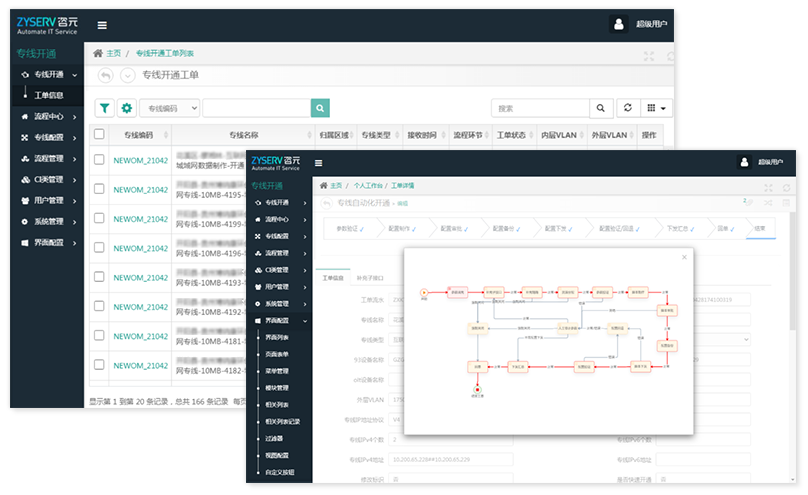This screenshot has width=808, height=495.
Task: Check the first NEWOM_21042 row checkbox
Action: [99, 160]
